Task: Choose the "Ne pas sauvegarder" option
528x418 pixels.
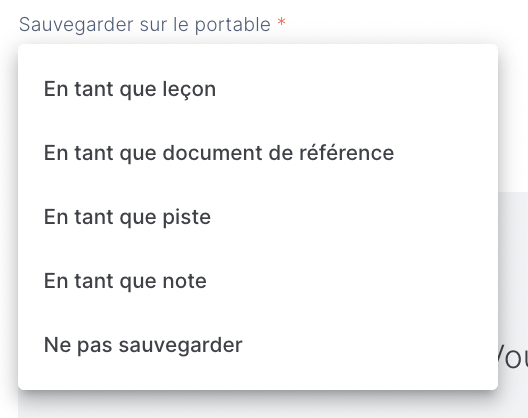Action: pyautogui.click(x=258, y=345)
